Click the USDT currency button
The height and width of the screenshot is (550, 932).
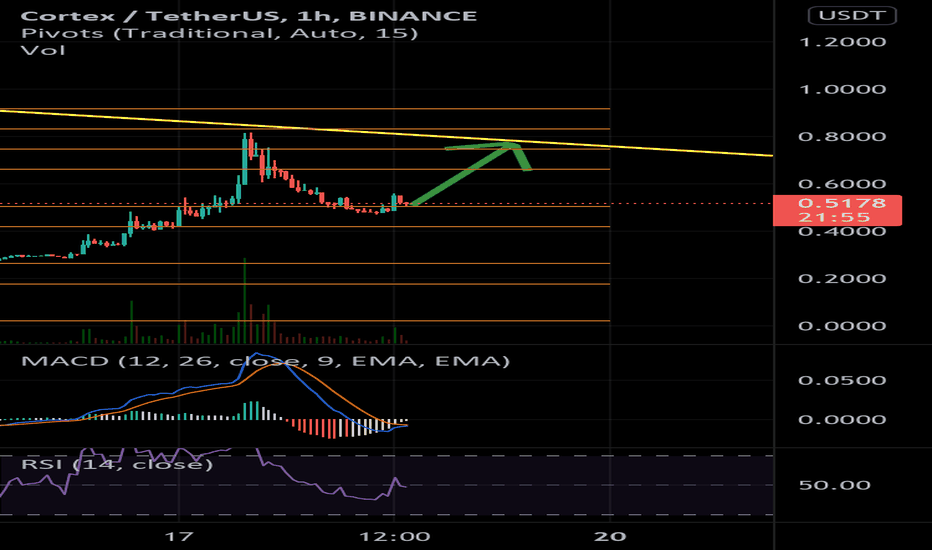click(852, 15)
